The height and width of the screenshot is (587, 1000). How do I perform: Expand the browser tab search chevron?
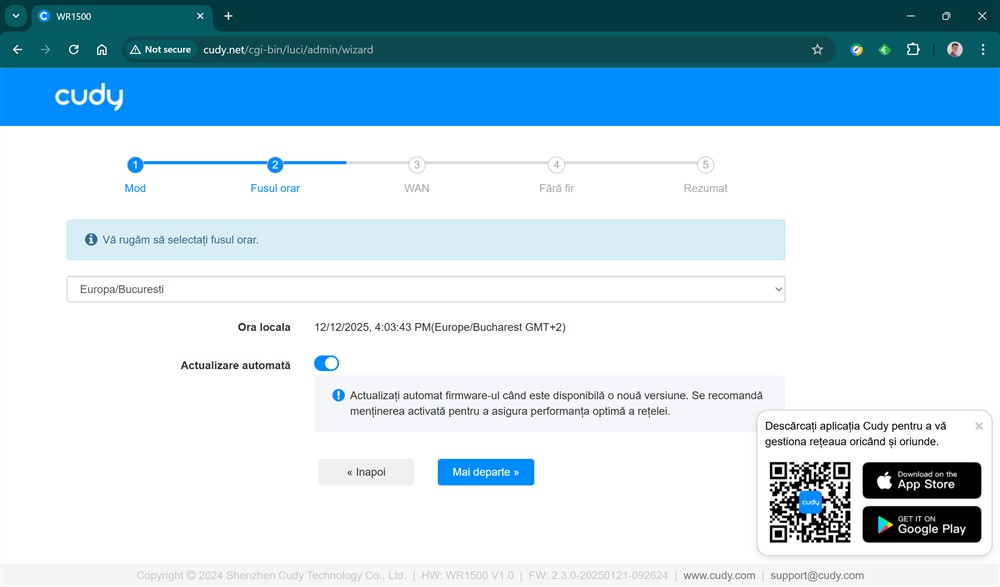(16, 16)
